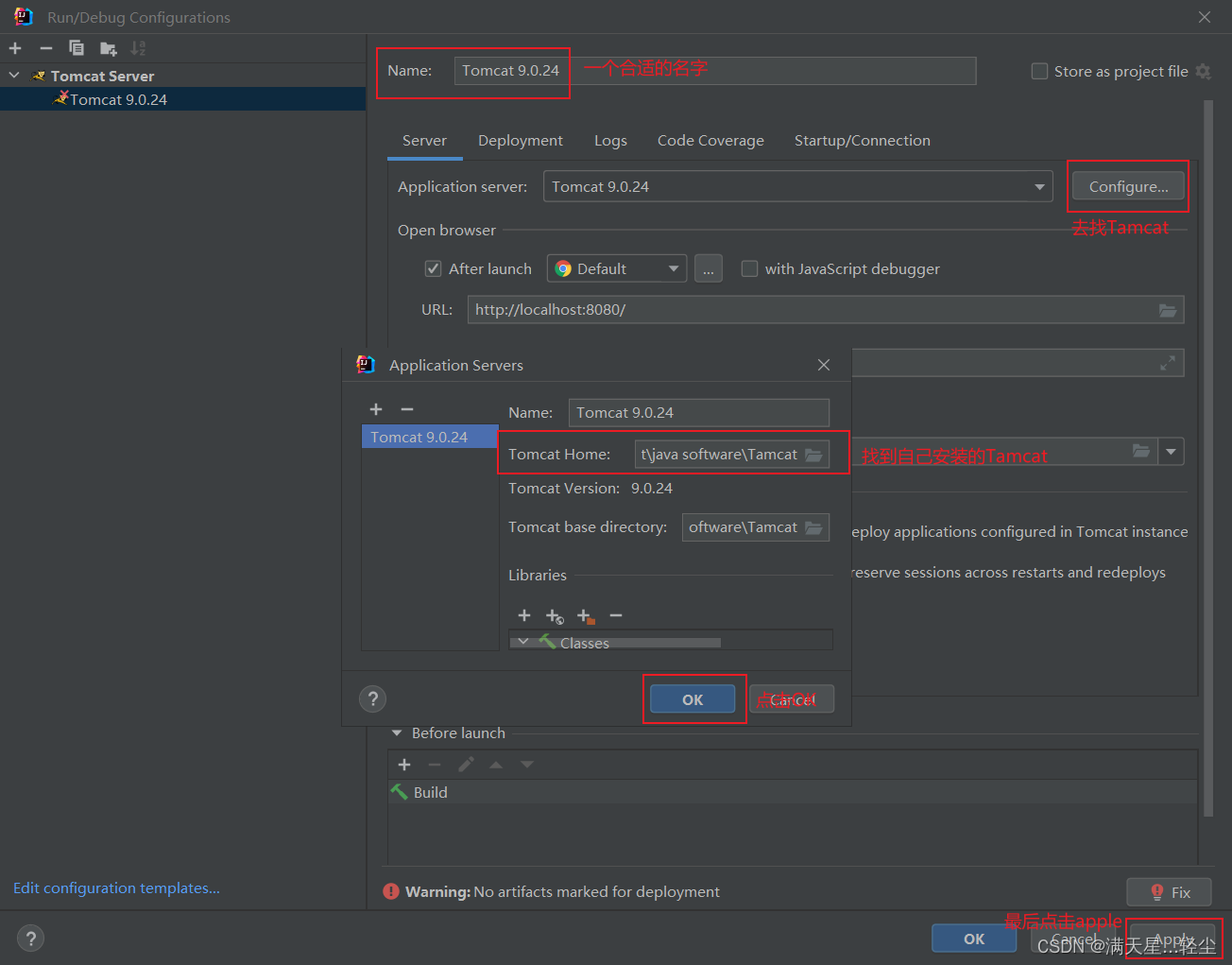
Task: Add a Before launch task with plus
Action: coord(404,765)
